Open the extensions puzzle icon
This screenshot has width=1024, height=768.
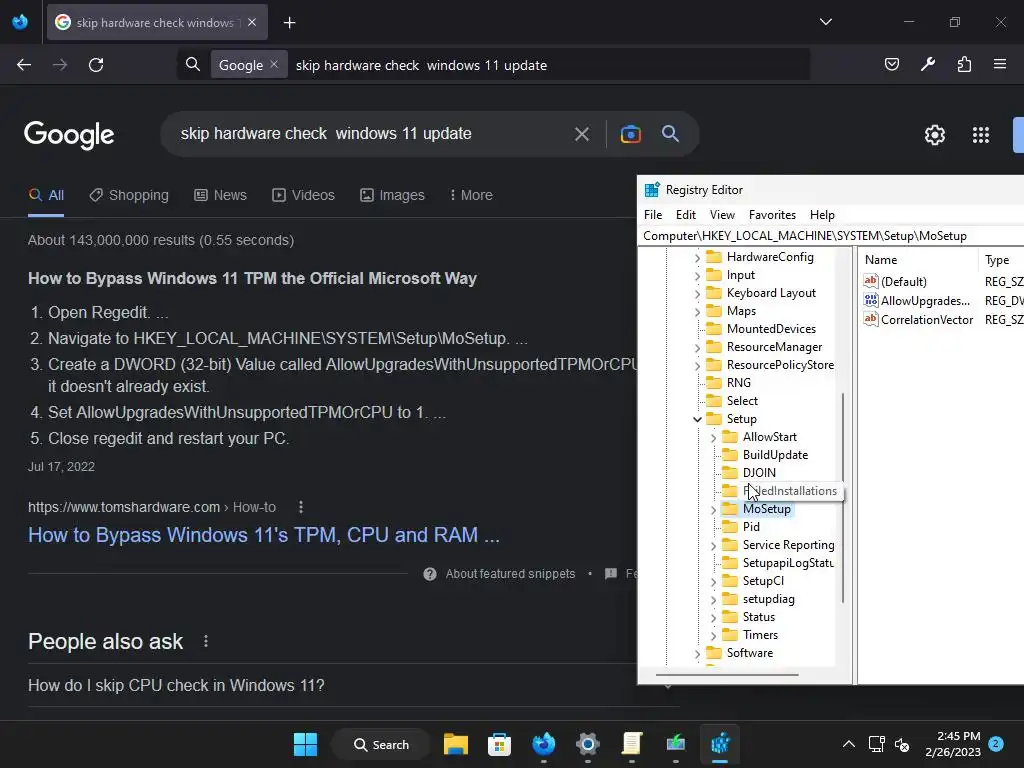tap(964, 64)
